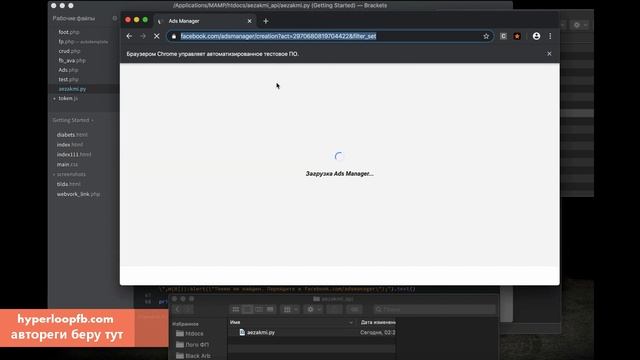Go back in the Chrome browser
This screenshot has height=360, width=640.
[x=129, y=36]
